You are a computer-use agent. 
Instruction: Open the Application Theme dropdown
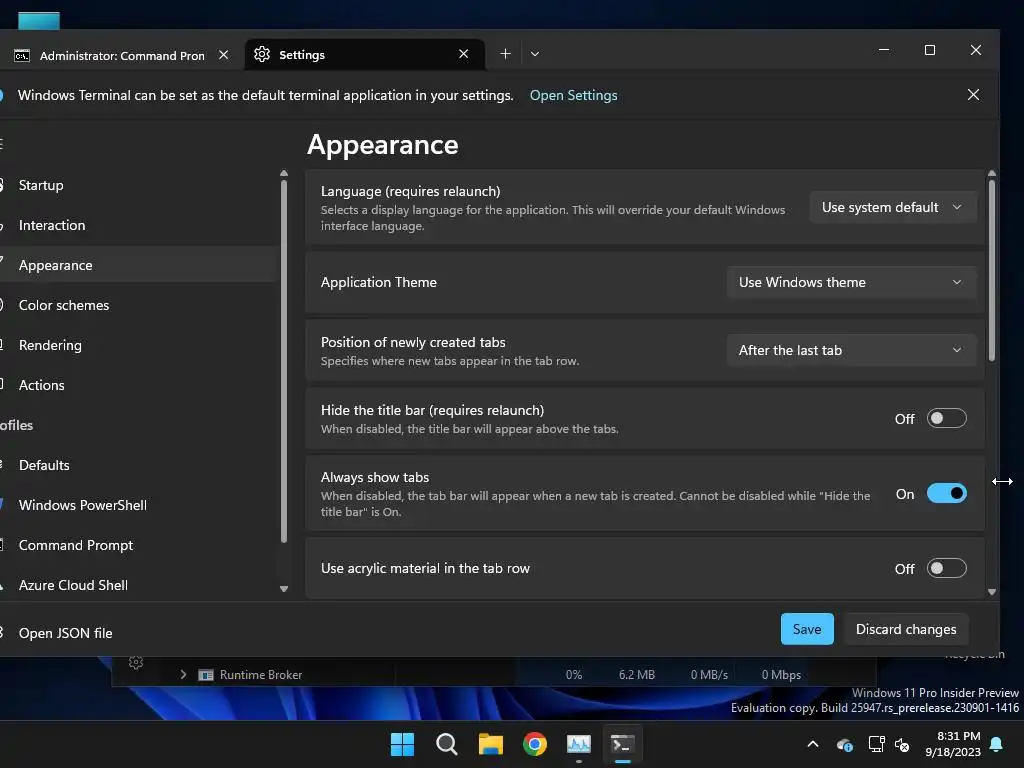click(851, 283)
